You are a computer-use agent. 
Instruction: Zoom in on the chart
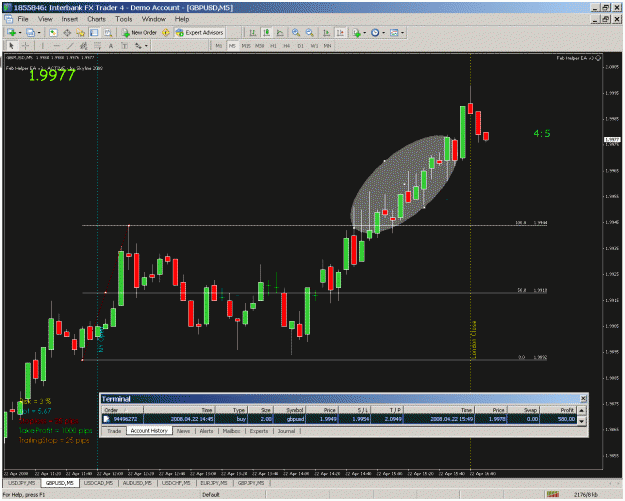[295, 33]
